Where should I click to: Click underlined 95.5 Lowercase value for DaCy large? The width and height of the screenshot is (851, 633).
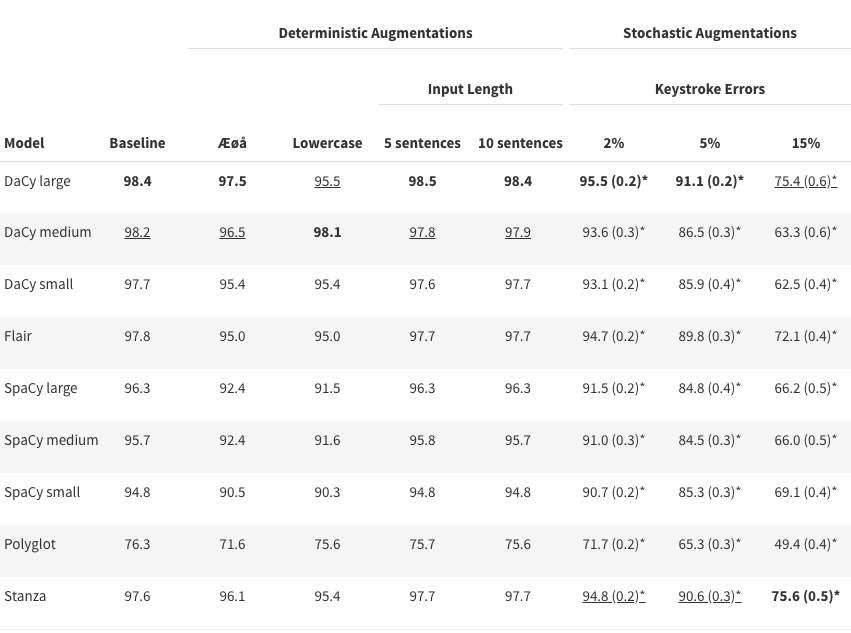tap(327, 181)
